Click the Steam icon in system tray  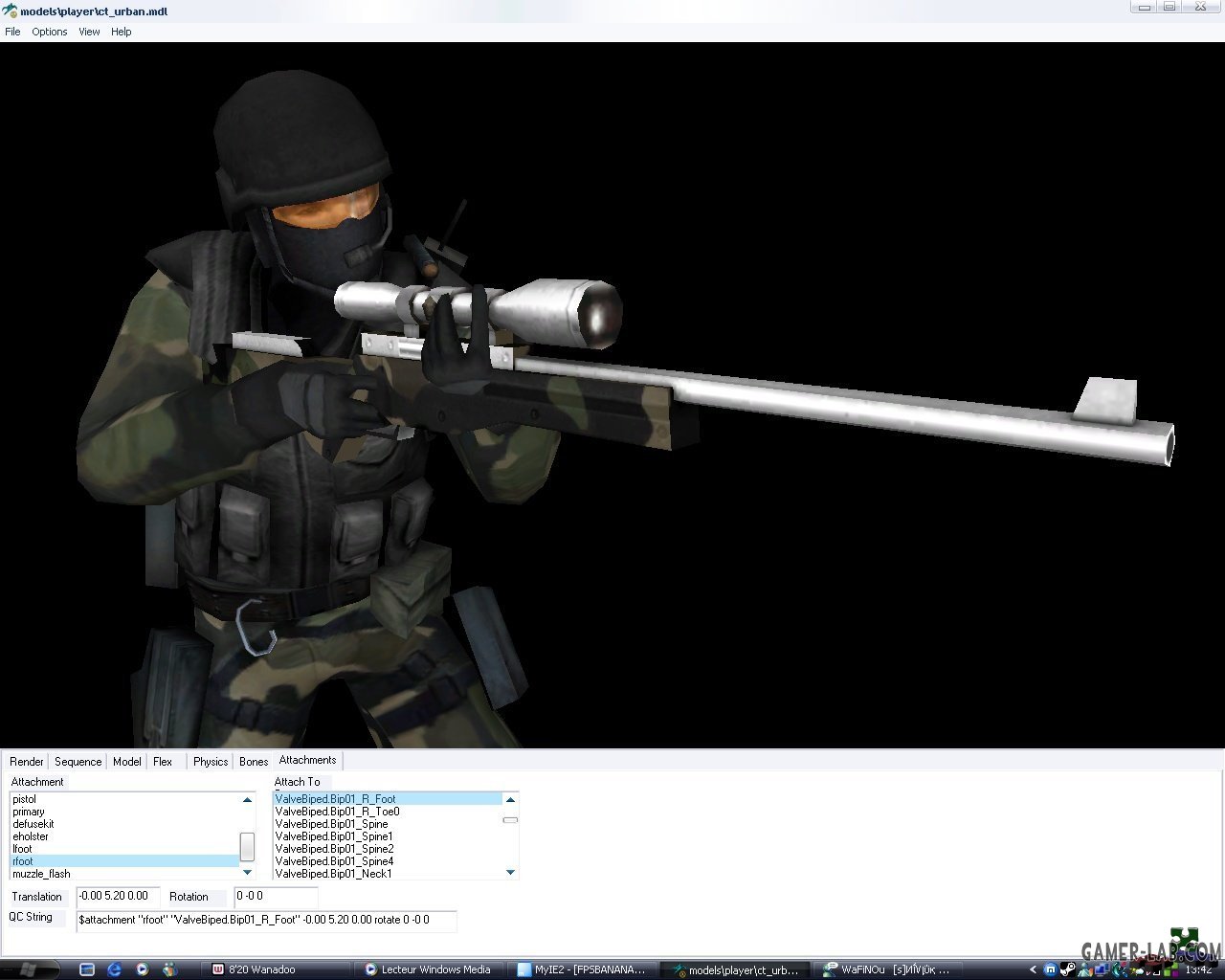tap(1069, 969)
